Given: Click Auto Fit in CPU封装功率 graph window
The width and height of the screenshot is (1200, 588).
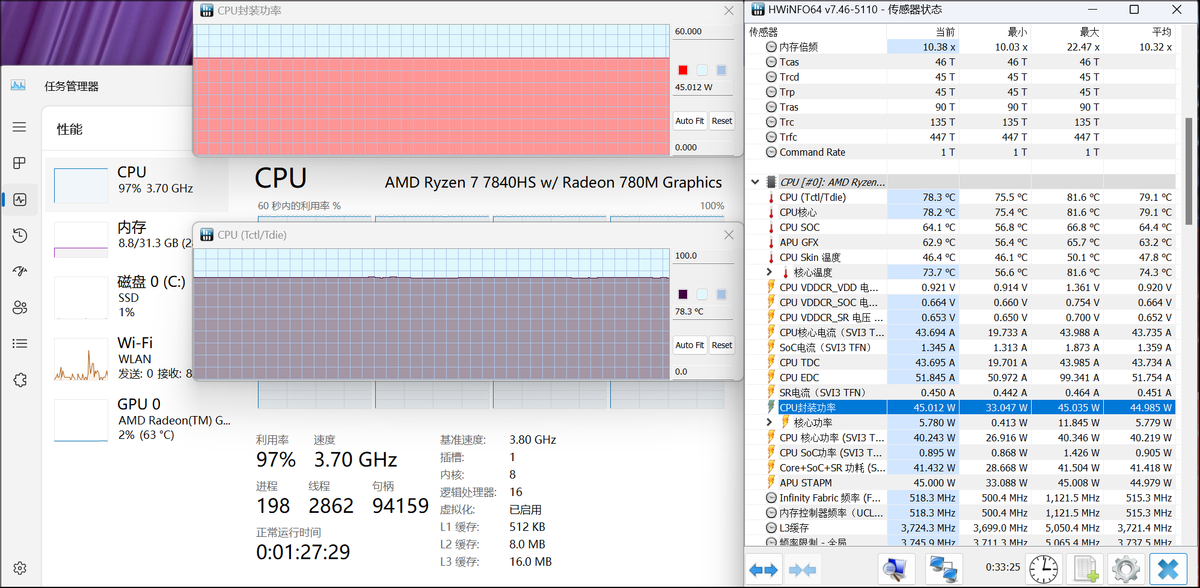Looking at the screenshot, I should [689, 121].
